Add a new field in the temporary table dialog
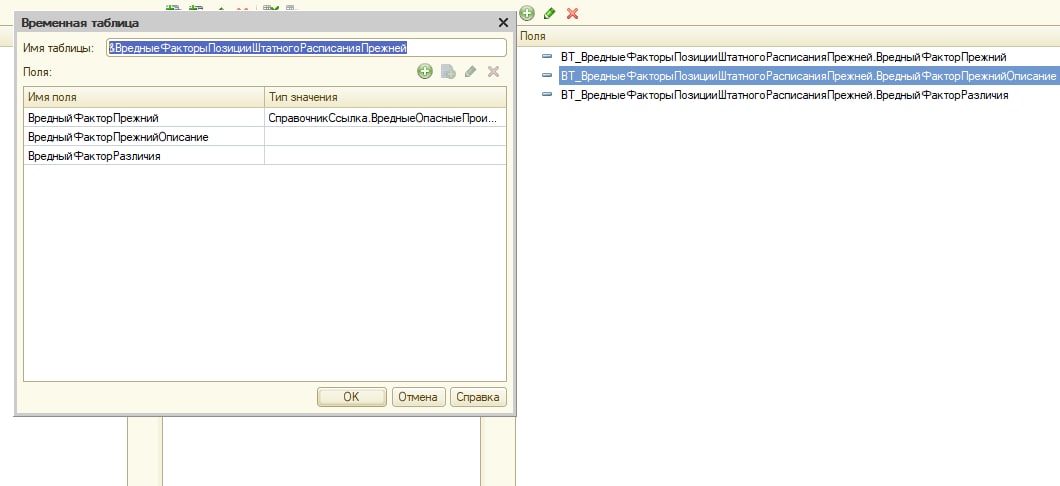1060x486 pixels. [425, 72]
